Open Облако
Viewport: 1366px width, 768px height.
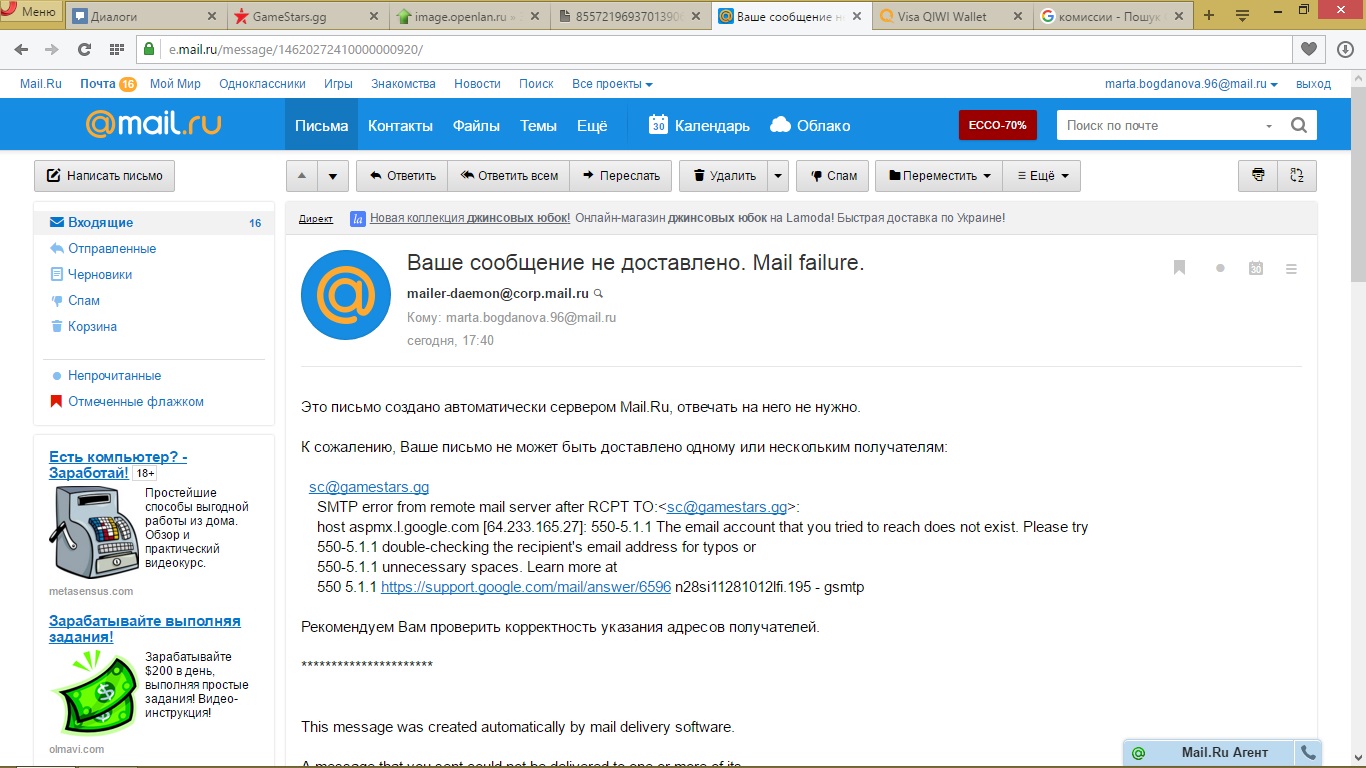point(810,125)
